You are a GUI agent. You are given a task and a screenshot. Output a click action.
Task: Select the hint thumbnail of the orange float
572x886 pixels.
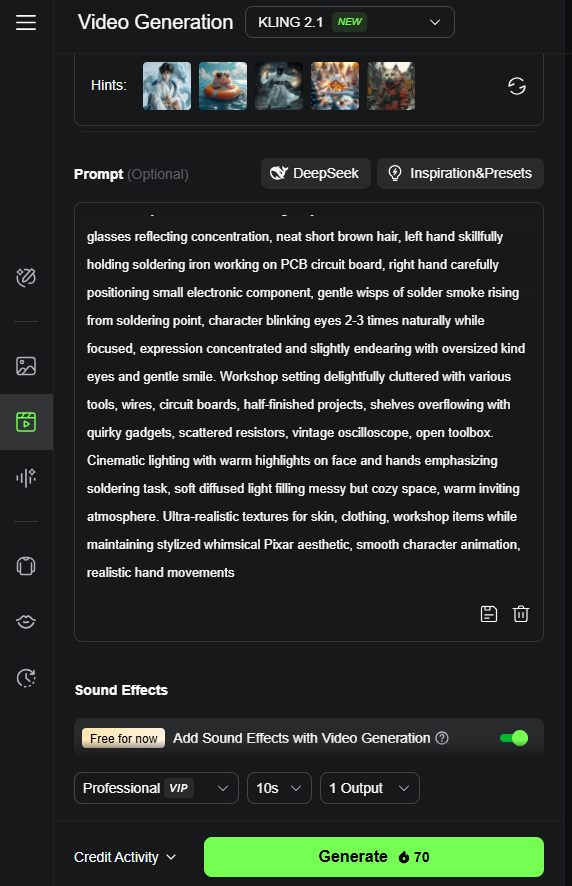(223, 86)
